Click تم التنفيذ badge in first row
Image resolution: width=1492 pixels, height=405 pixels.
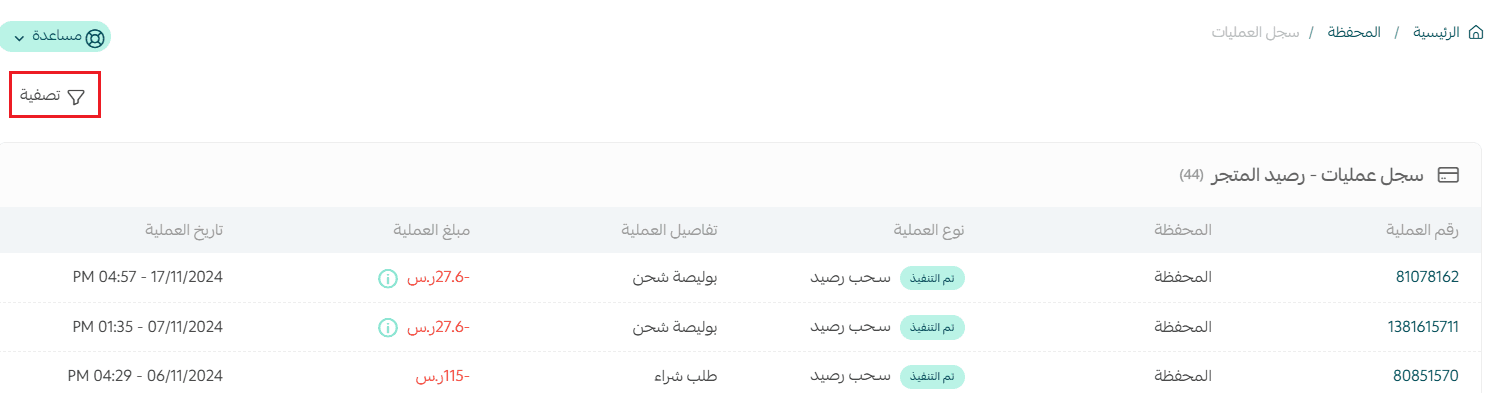932,278
